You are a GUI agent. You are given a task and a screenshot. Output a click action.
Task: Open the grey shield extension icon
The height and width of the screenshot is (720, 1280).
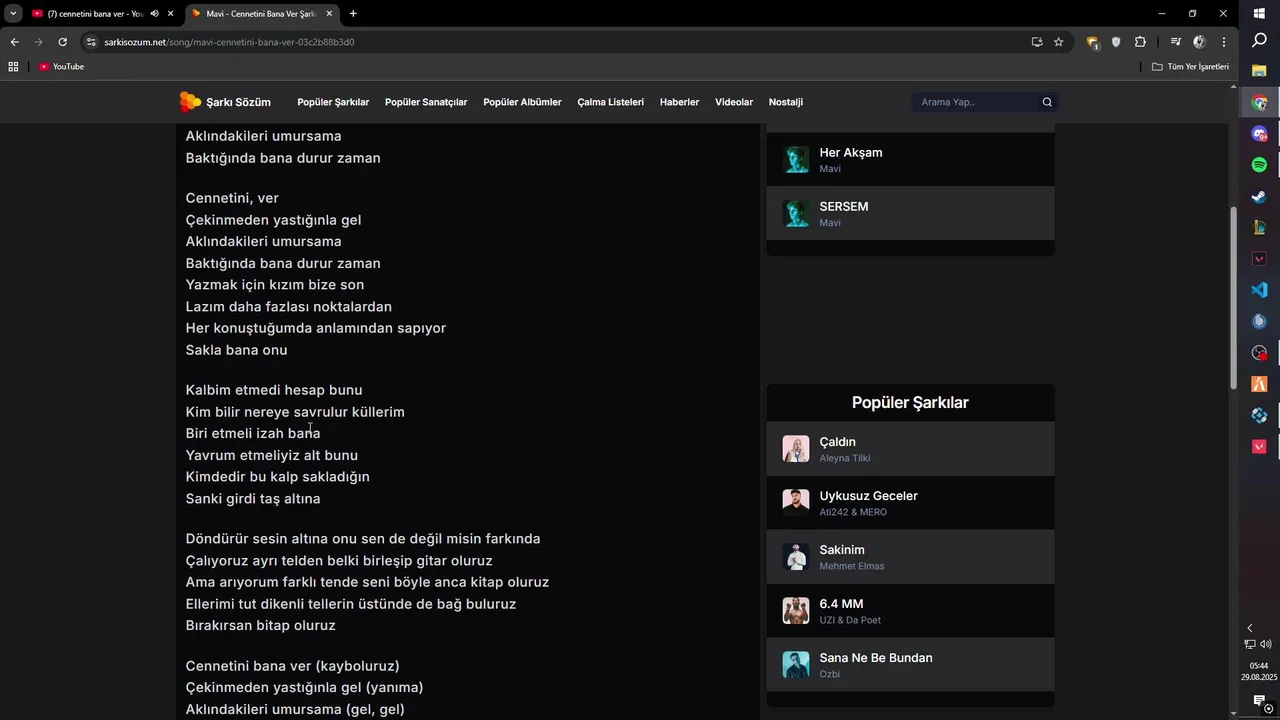[1116, 42]
